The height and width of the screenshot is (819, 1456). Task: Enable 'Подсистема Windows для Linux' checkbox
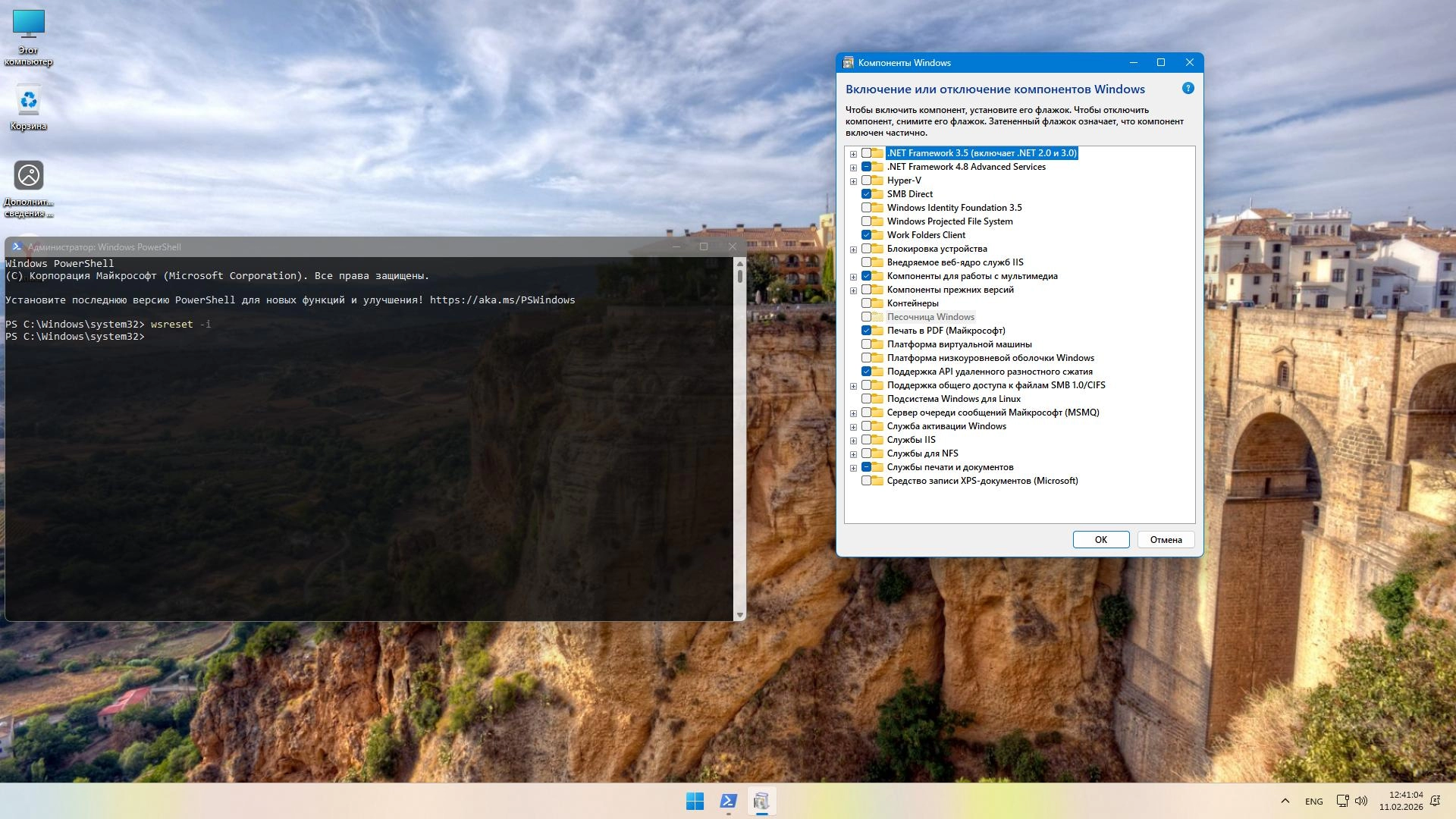[x=866, y=399]
